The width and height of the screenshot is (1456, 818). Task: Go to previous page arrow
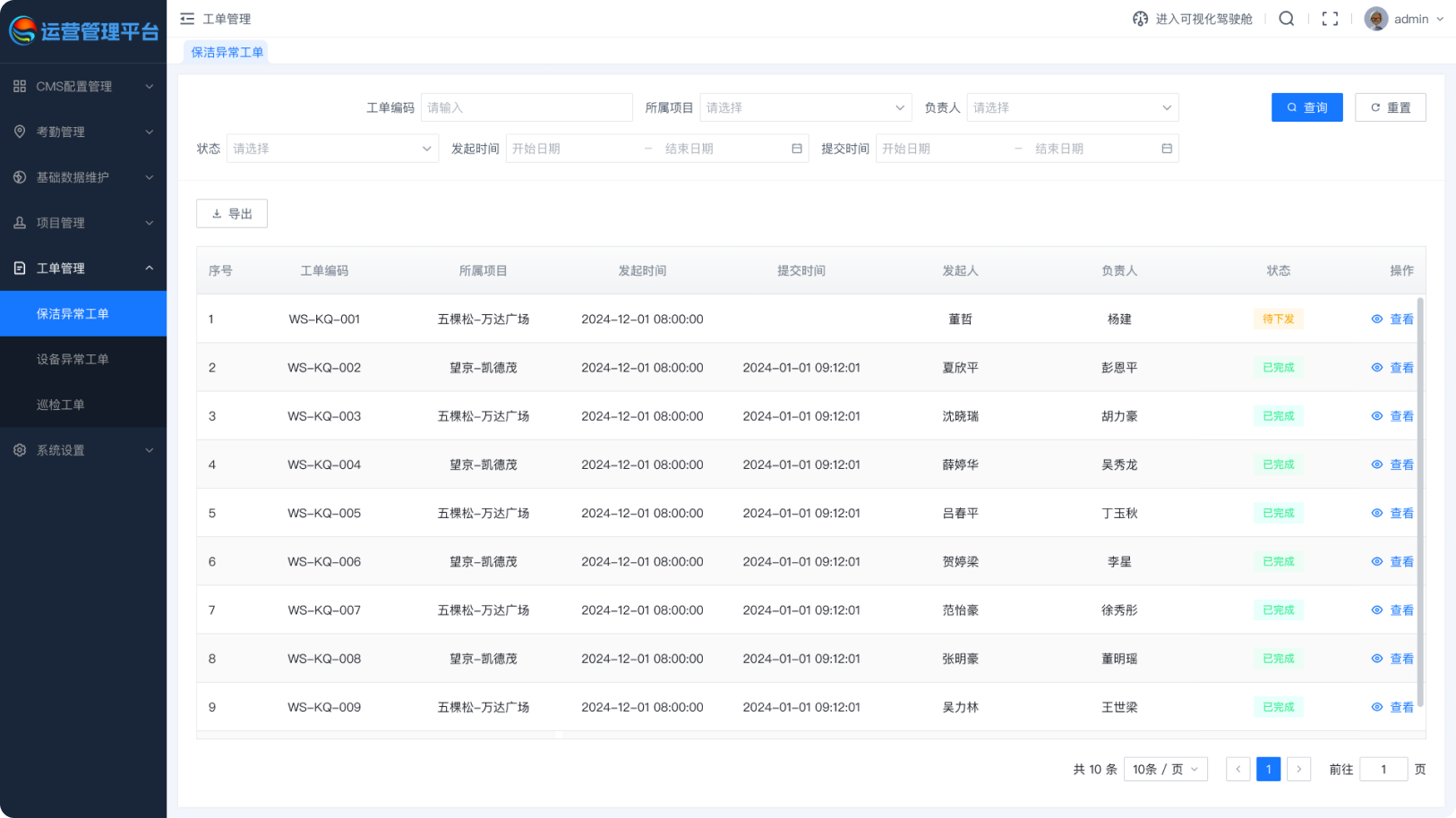point(1238,770)
